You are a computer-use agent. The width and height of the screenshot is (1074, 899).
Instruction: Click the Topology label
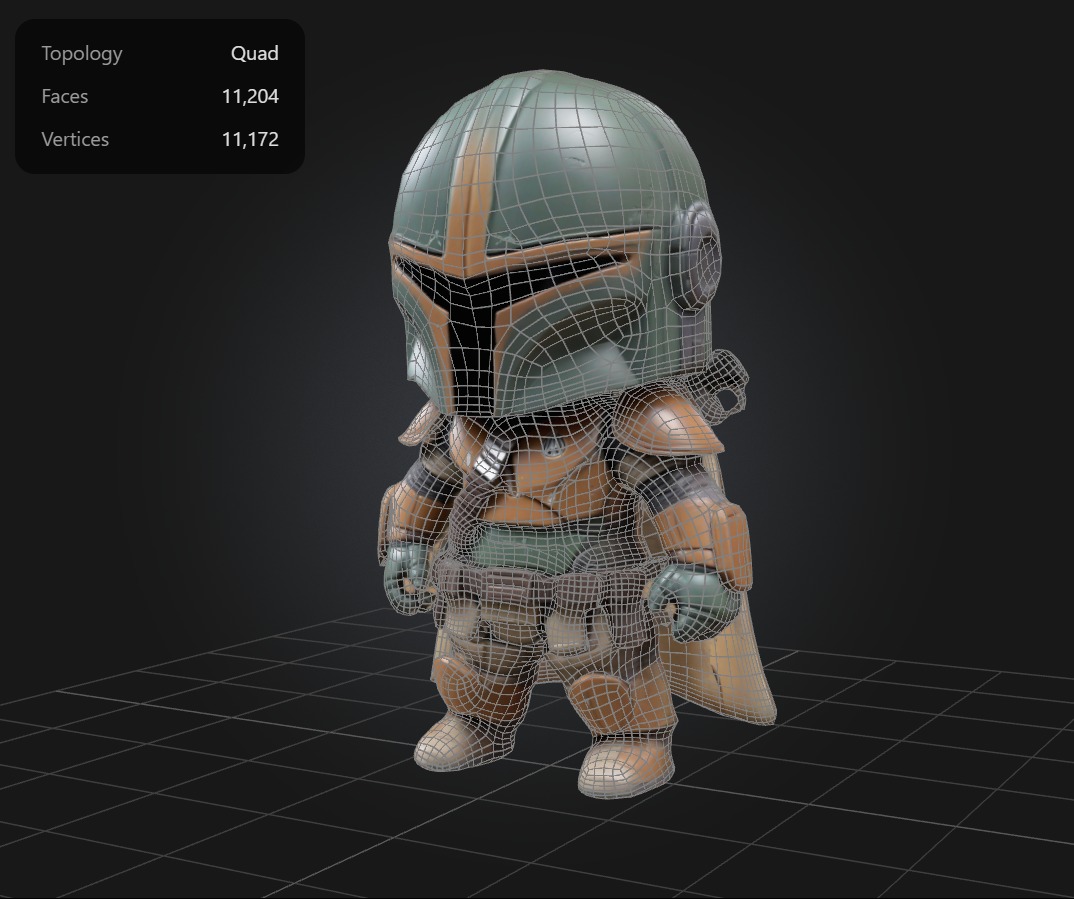click(x=82, y=54)
